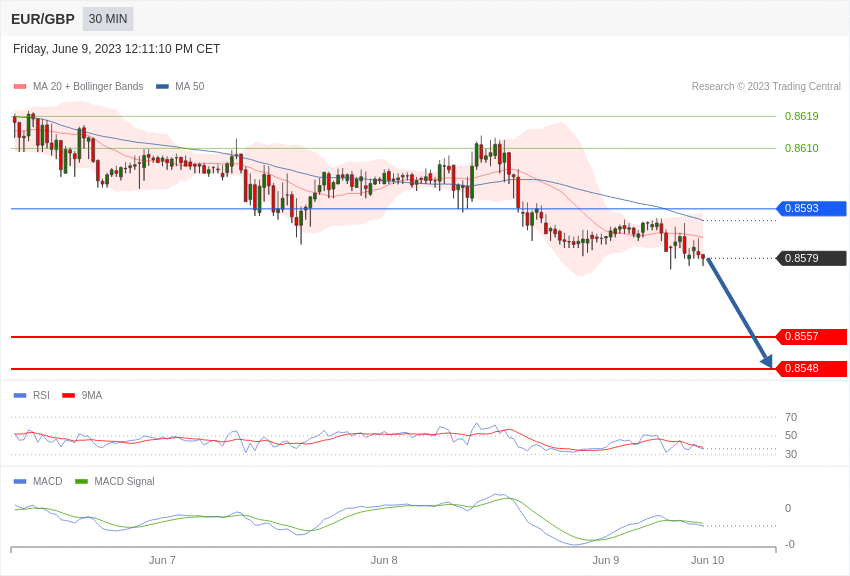Click the MA 20 Bollinger Bands pink swatch
Image resolution: width=850 pixels, height=576 pixels.
point(20,87)
